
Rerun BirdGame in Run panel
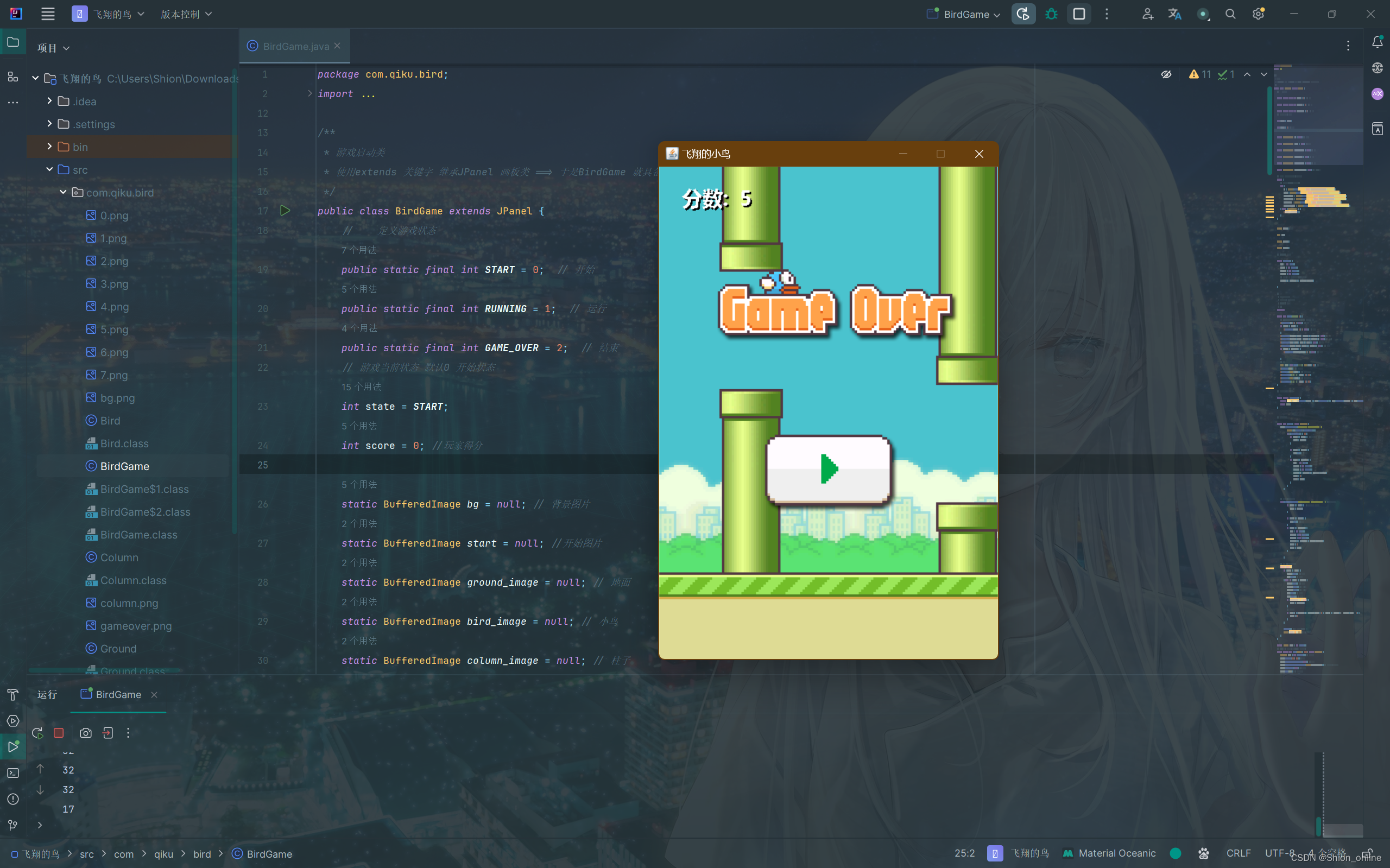[37, 732]
